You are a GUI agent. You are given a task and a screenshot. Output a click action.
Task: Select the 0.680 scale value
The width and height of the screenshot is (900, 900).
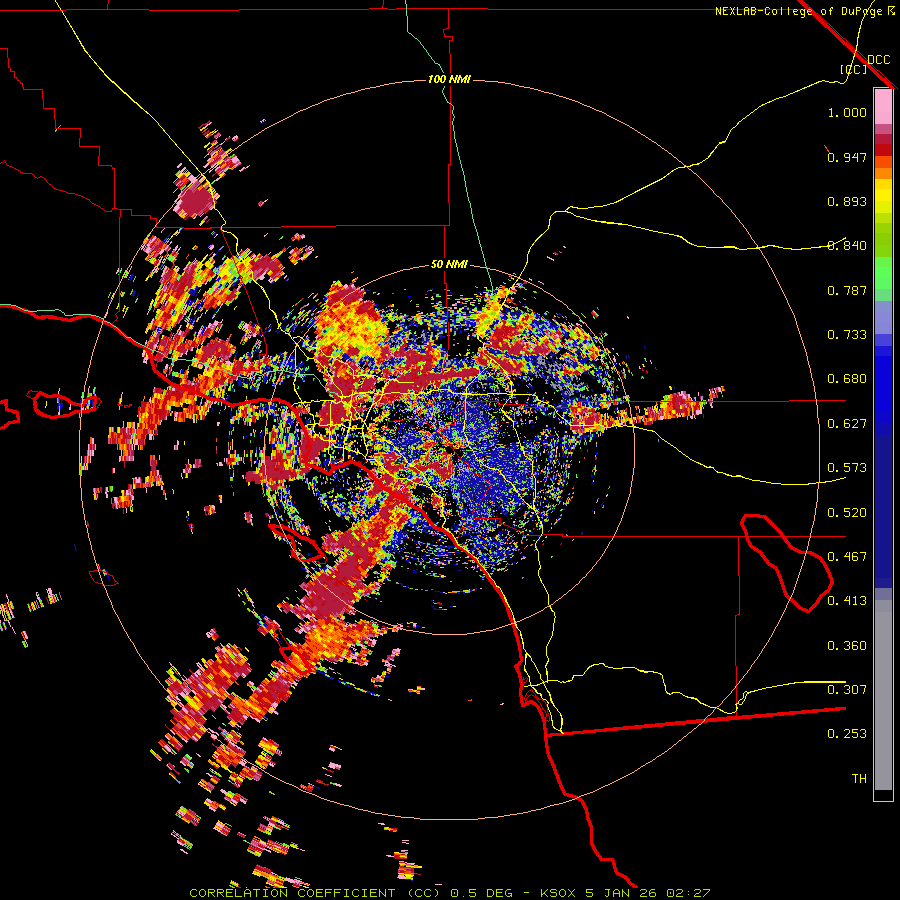(847, 379)
